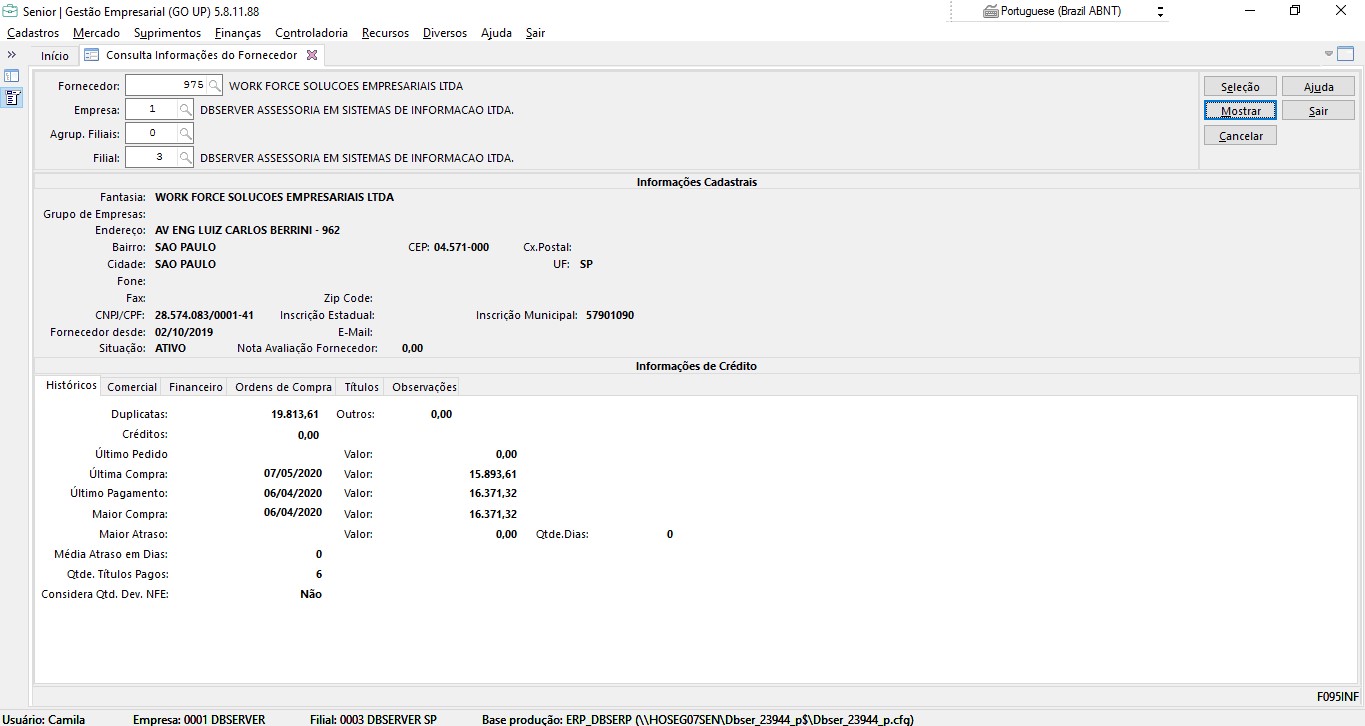Click the Seleção button

click(x=1240, y=87)
